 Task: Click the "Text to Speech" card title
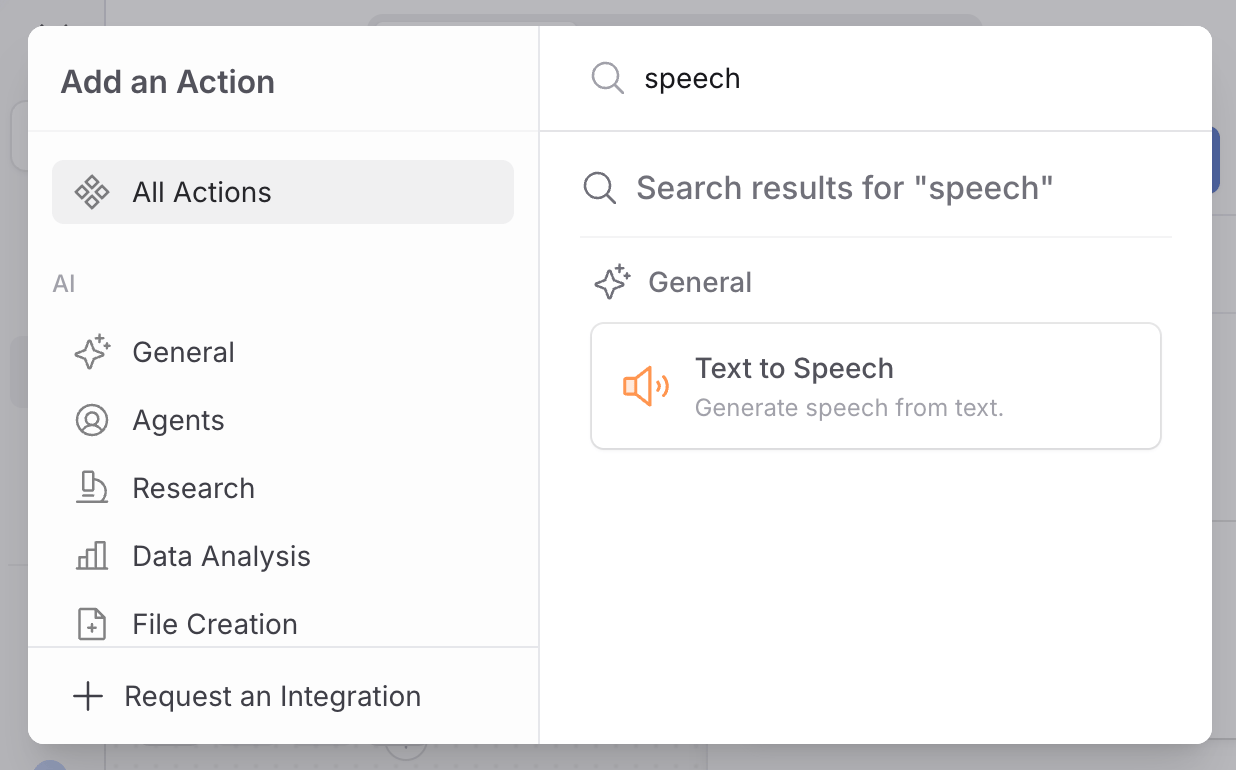pyautogui.click(x=794, y=368)
